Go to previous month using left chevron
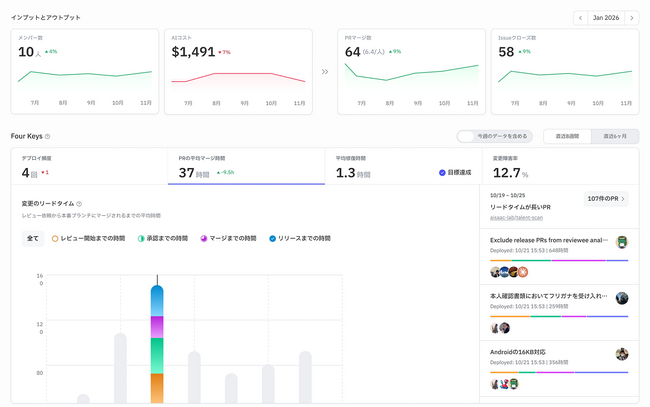 pos(581,18)
